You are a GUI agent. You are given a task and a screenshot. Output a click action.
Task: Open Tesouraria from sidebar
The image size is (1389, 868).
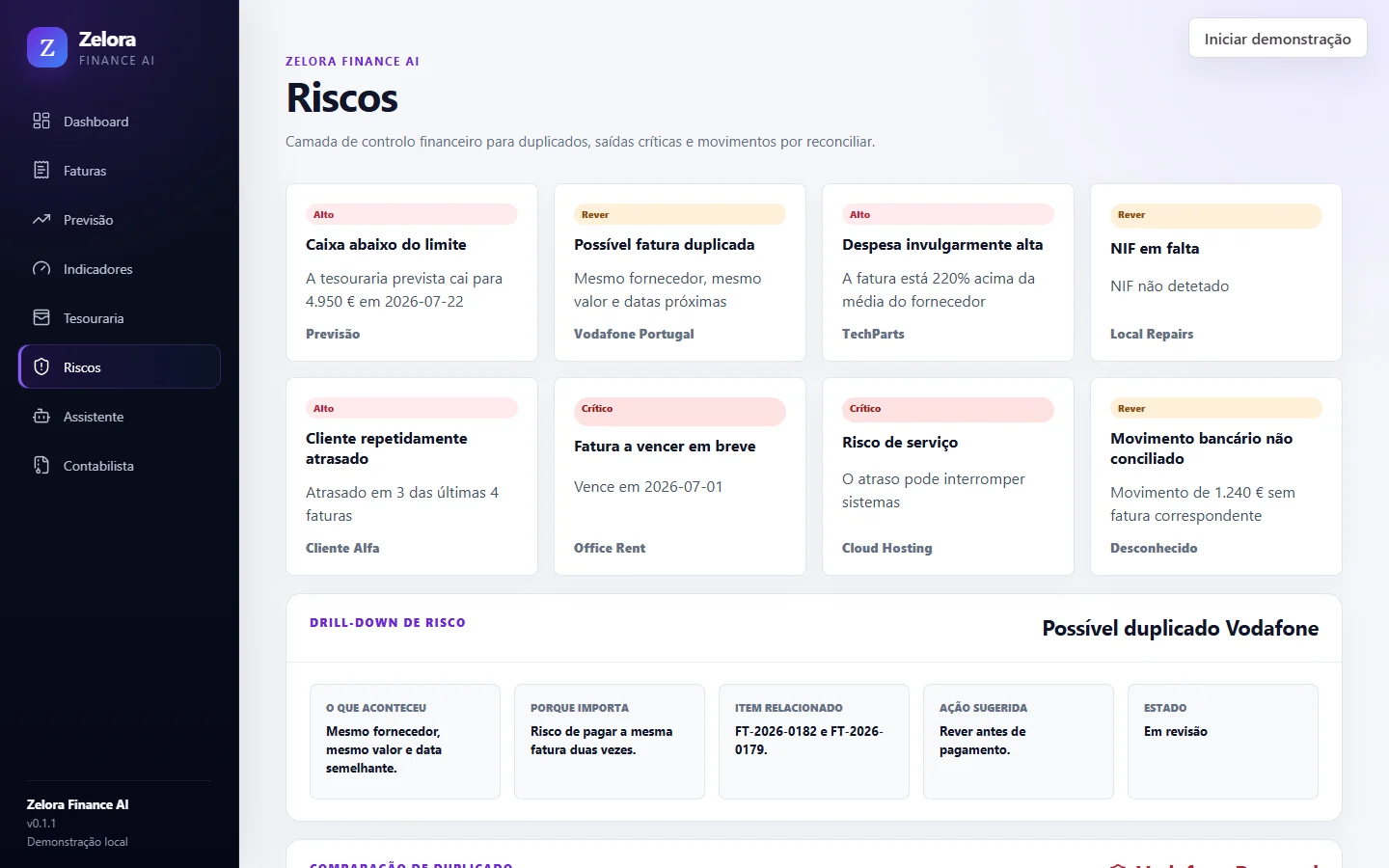pyautogui.click(x=120, y=318)
